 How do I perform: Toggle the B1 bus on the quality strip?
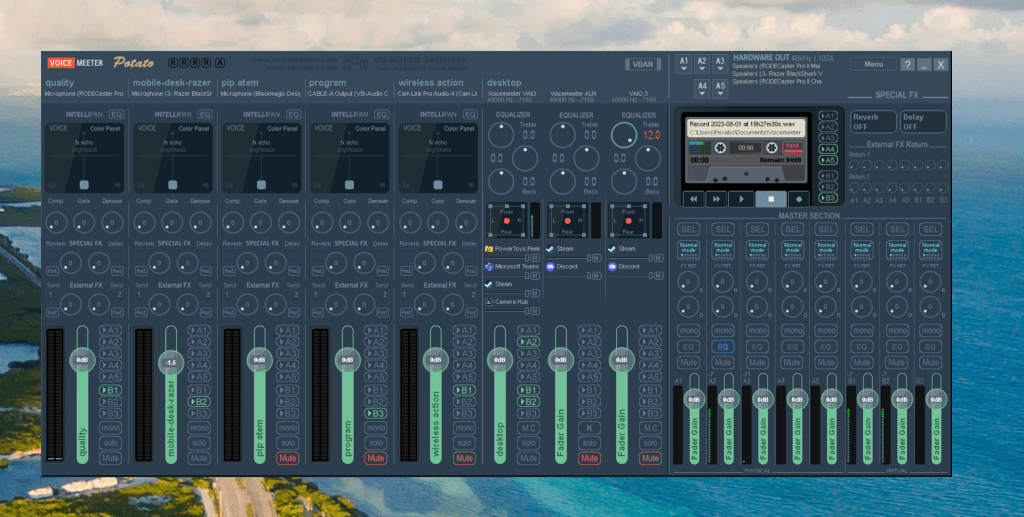point(110,390)
